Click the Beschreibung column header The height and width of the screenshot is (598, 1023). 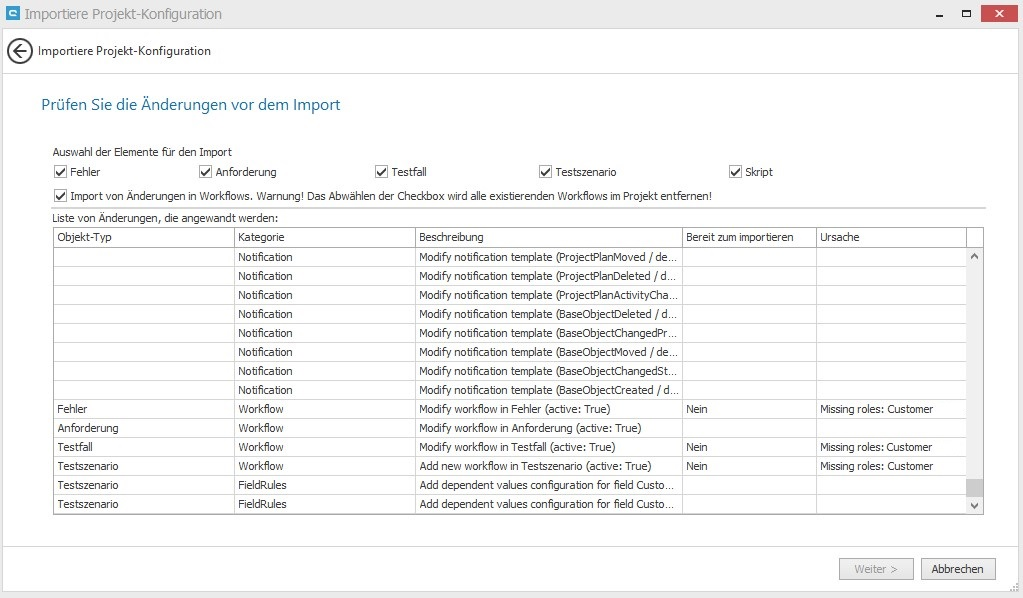coord(548,237)
